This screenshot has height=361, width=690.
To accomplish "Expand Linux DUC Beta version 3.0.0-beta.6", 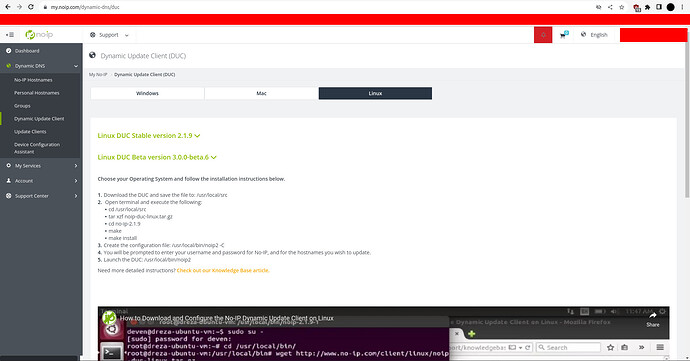I will [157, 157].
